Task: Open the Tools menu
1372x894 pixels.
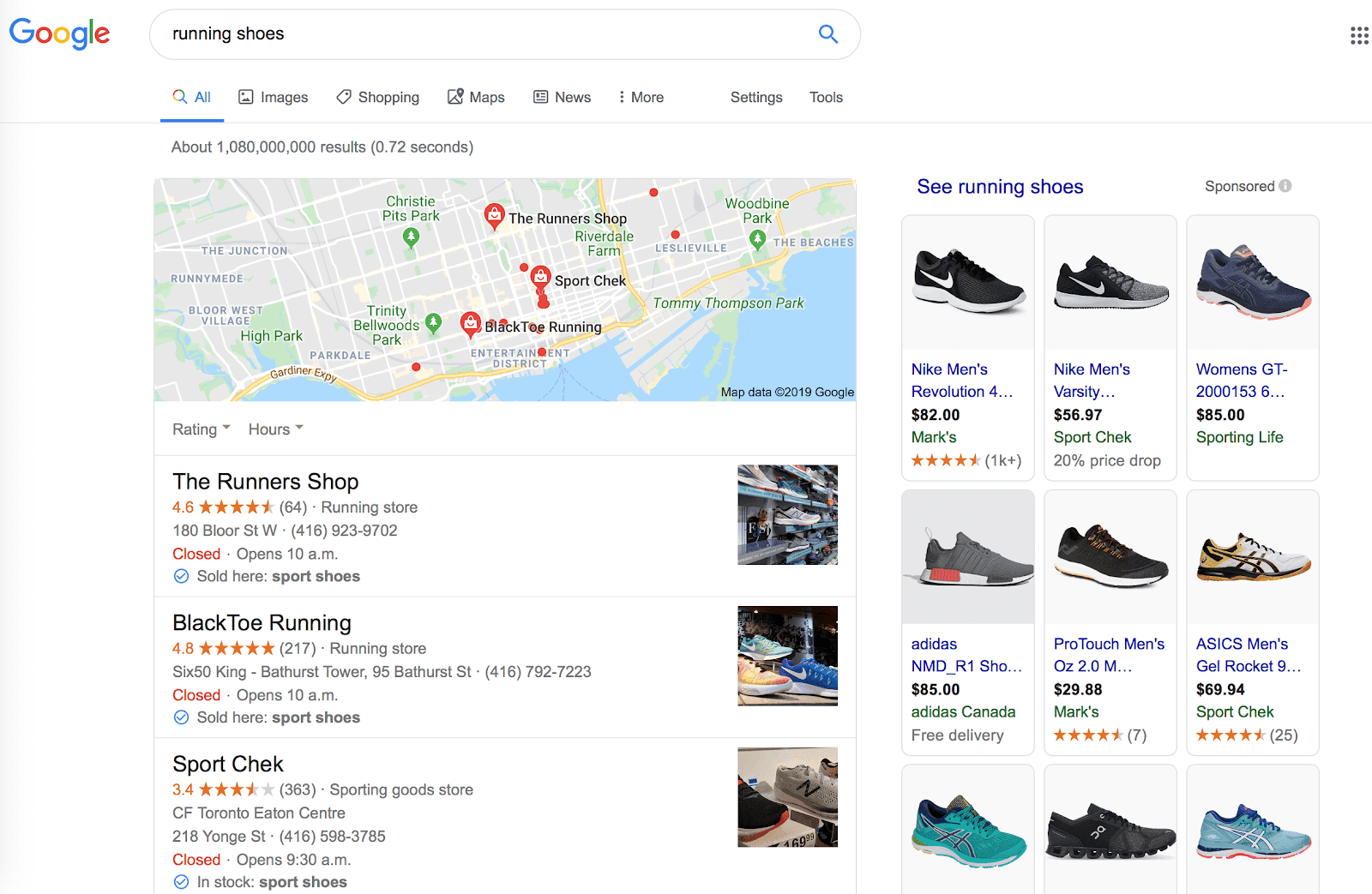Action: click(826, 97)
